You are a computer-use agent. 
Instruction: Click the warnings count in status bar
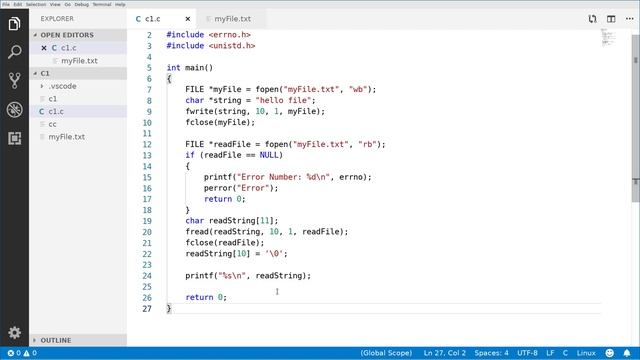(30, 353)
